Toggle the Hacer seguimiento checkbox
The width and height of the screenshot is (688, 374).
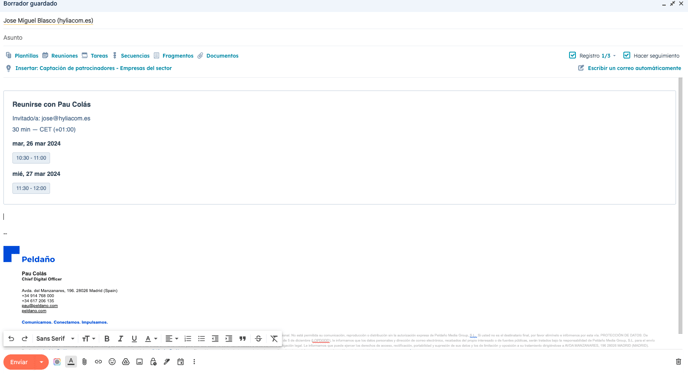tap(627, 55)
